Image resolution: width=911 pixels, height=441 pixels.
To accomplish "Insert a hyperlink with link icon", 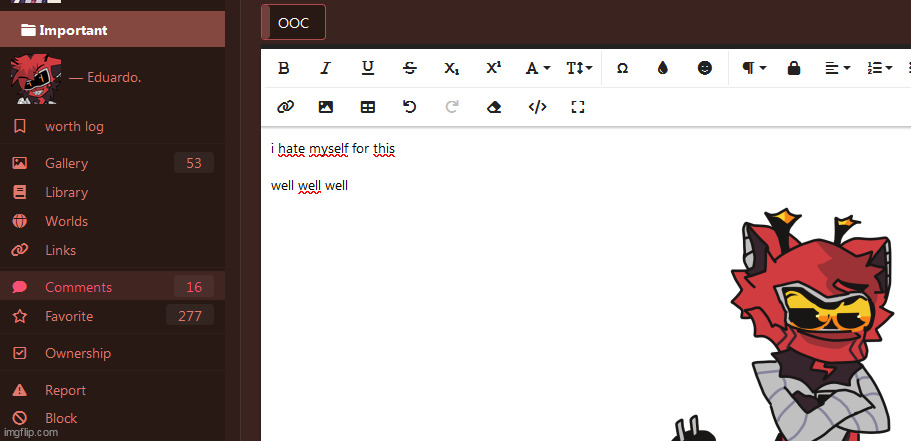I will pos(284,107).
